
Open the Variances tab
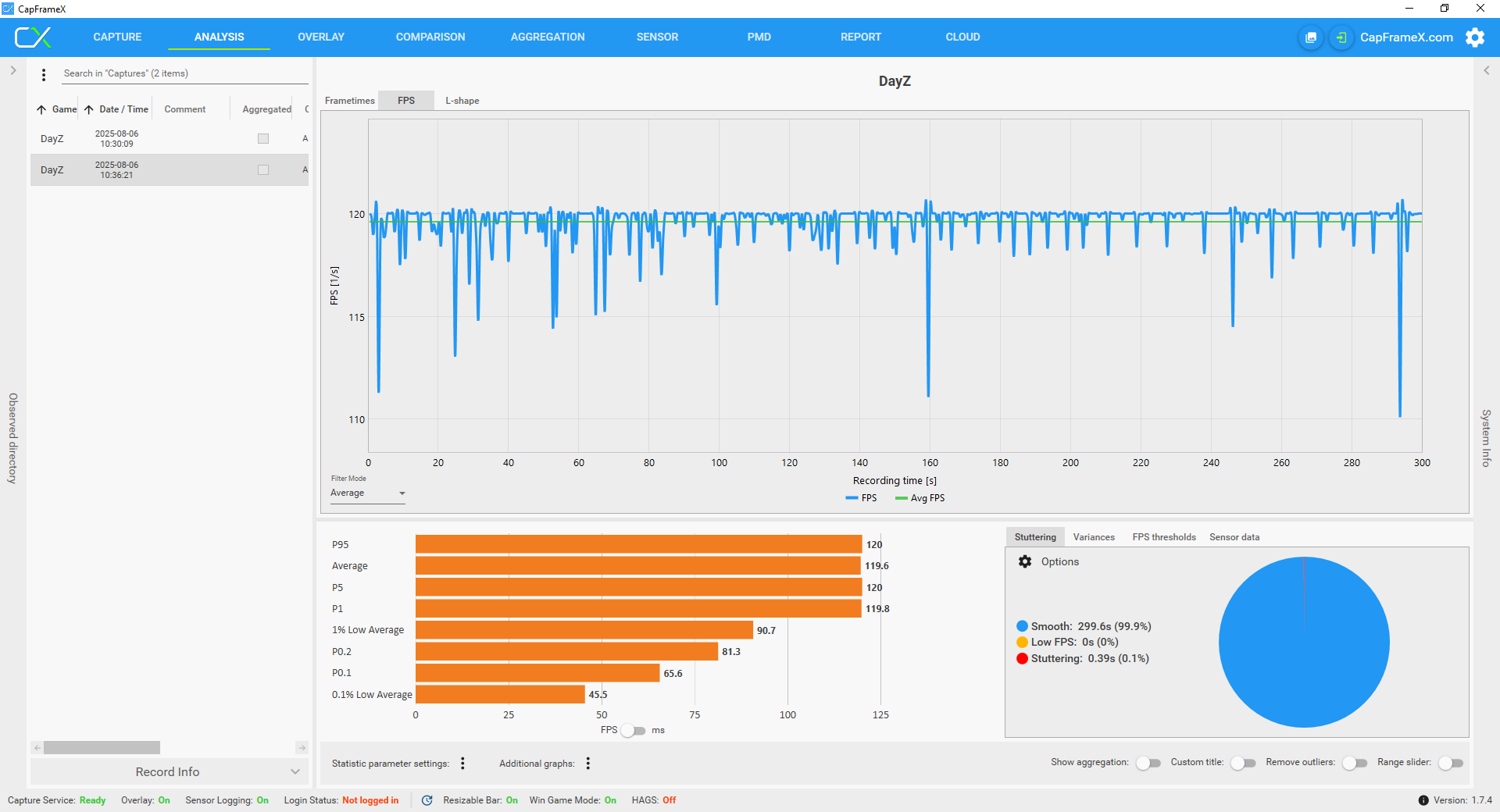pyautogui.click(x=1094, y=537)
